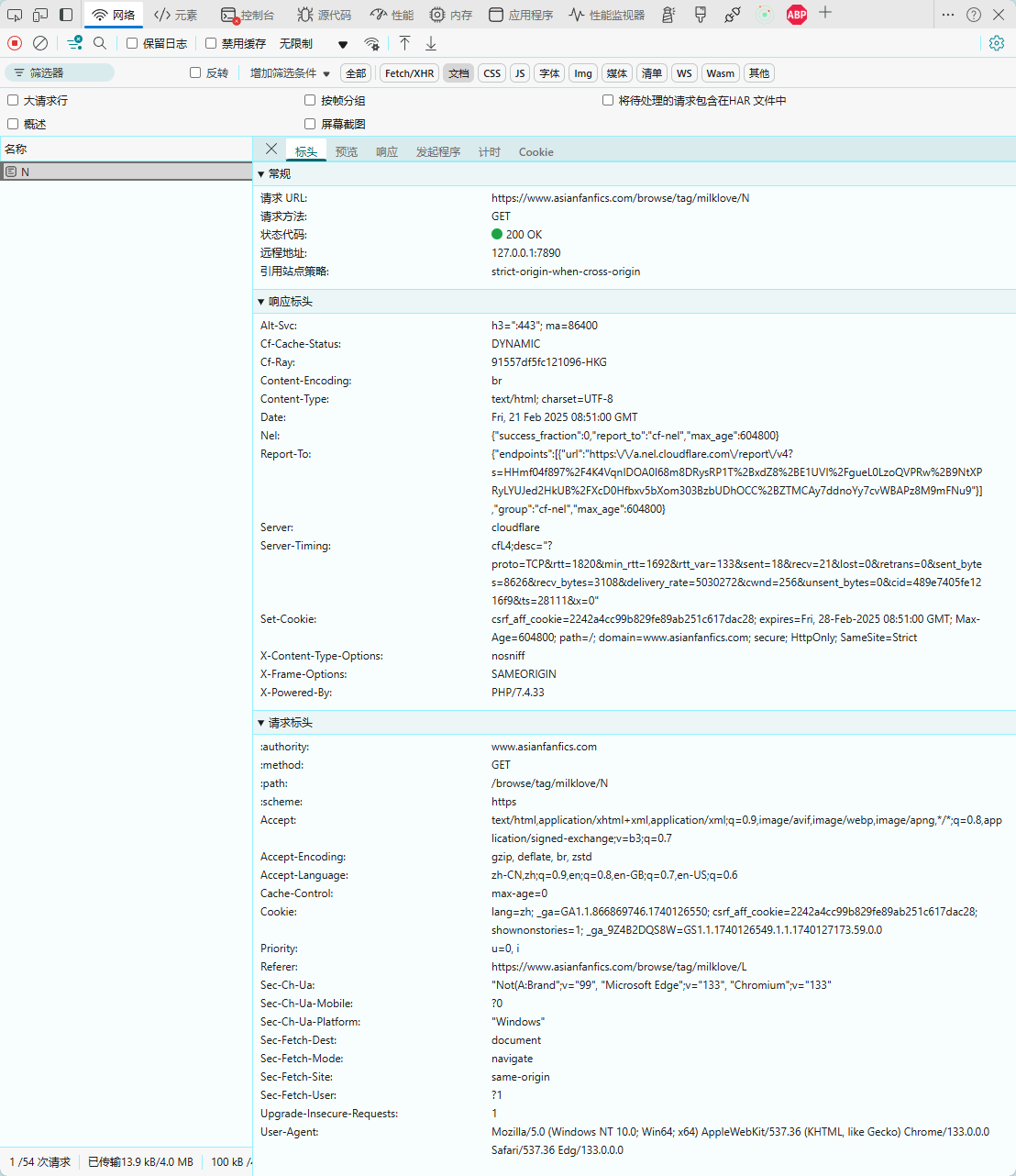The image size is (1016, 1176).
Task: Open network conditions wifi icon
Action: click(371, 43)
